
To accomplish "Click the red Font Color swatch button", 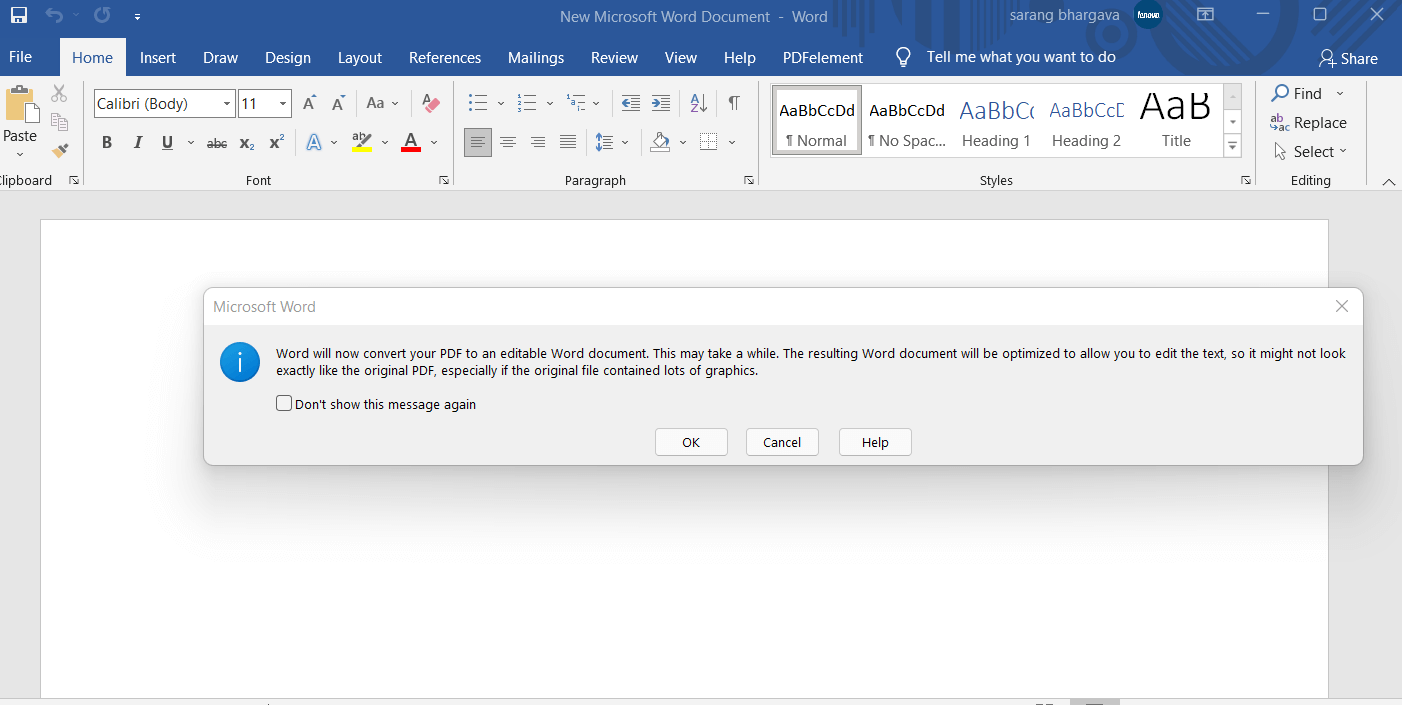I will coord(410,143).
